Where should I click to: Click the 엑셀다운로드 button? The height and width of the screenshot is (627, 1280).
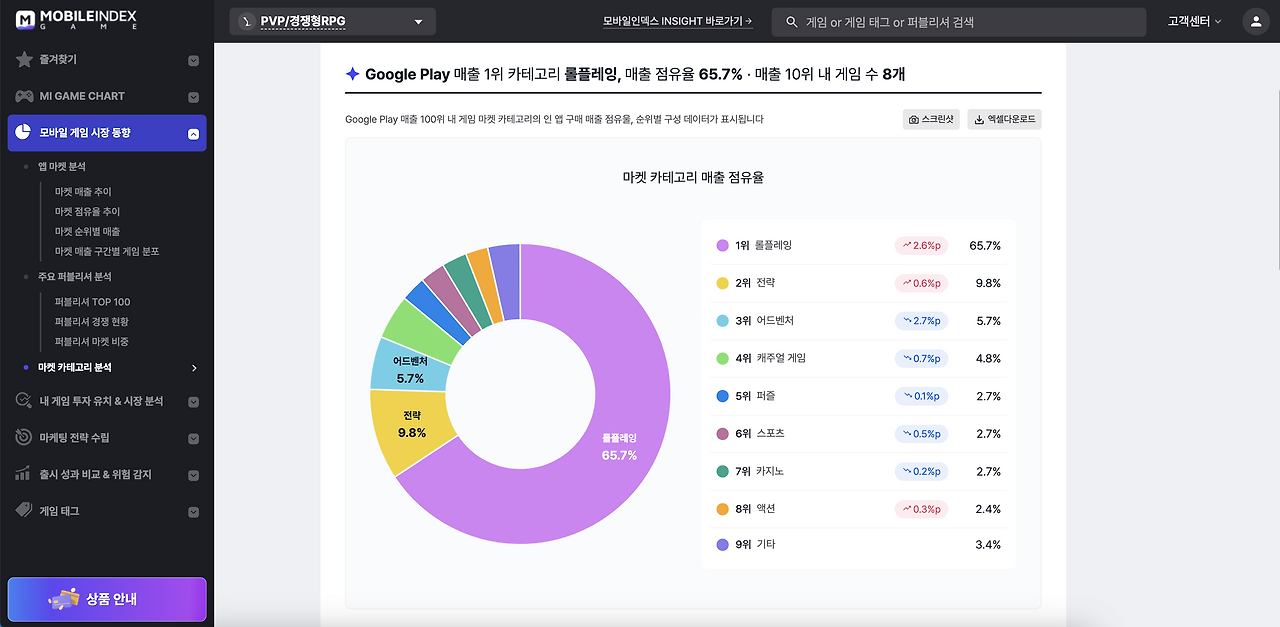coord(1004,119)
